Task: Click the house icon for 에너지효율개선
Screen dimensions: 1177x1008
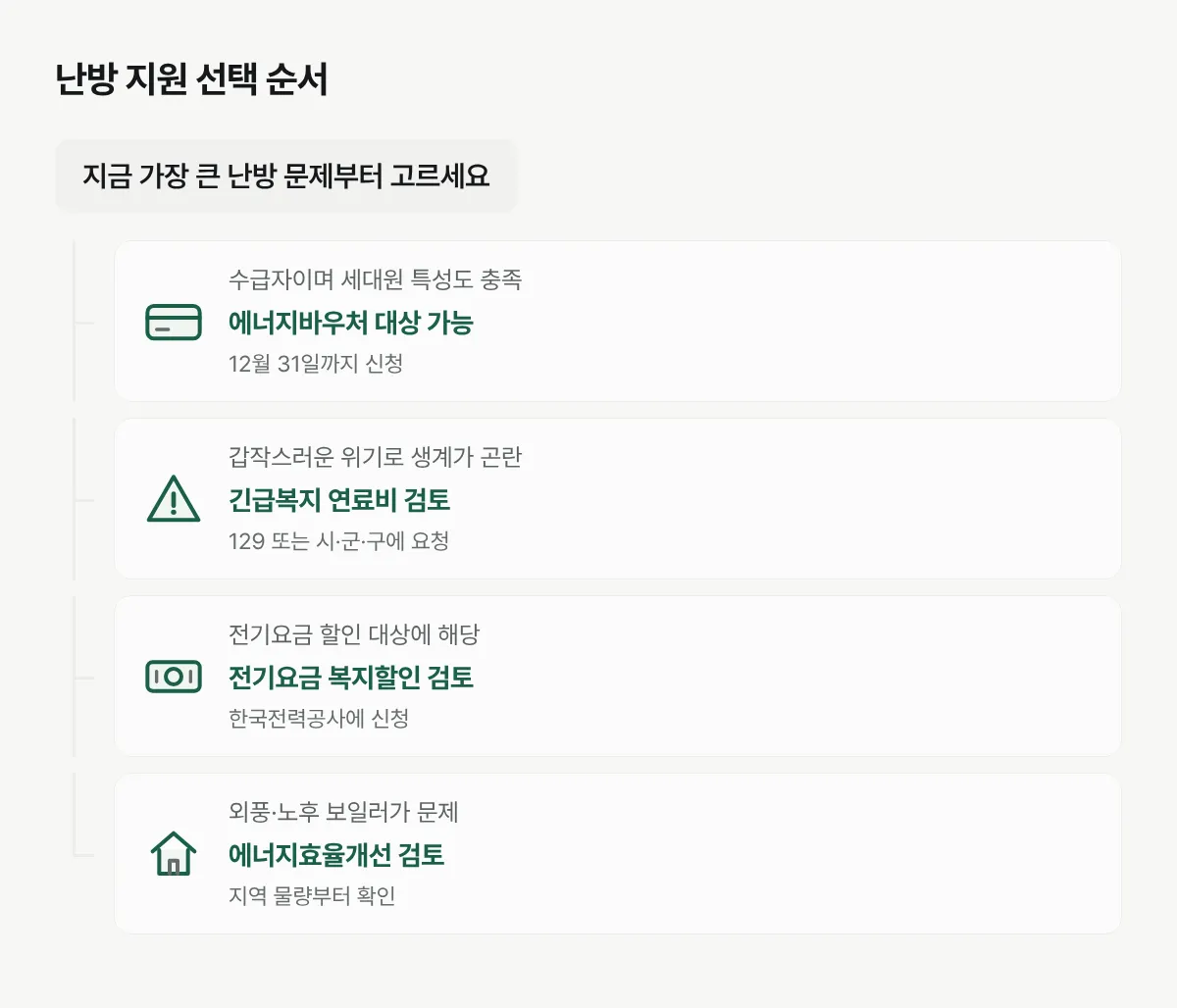Action: (x=174, y=853)
